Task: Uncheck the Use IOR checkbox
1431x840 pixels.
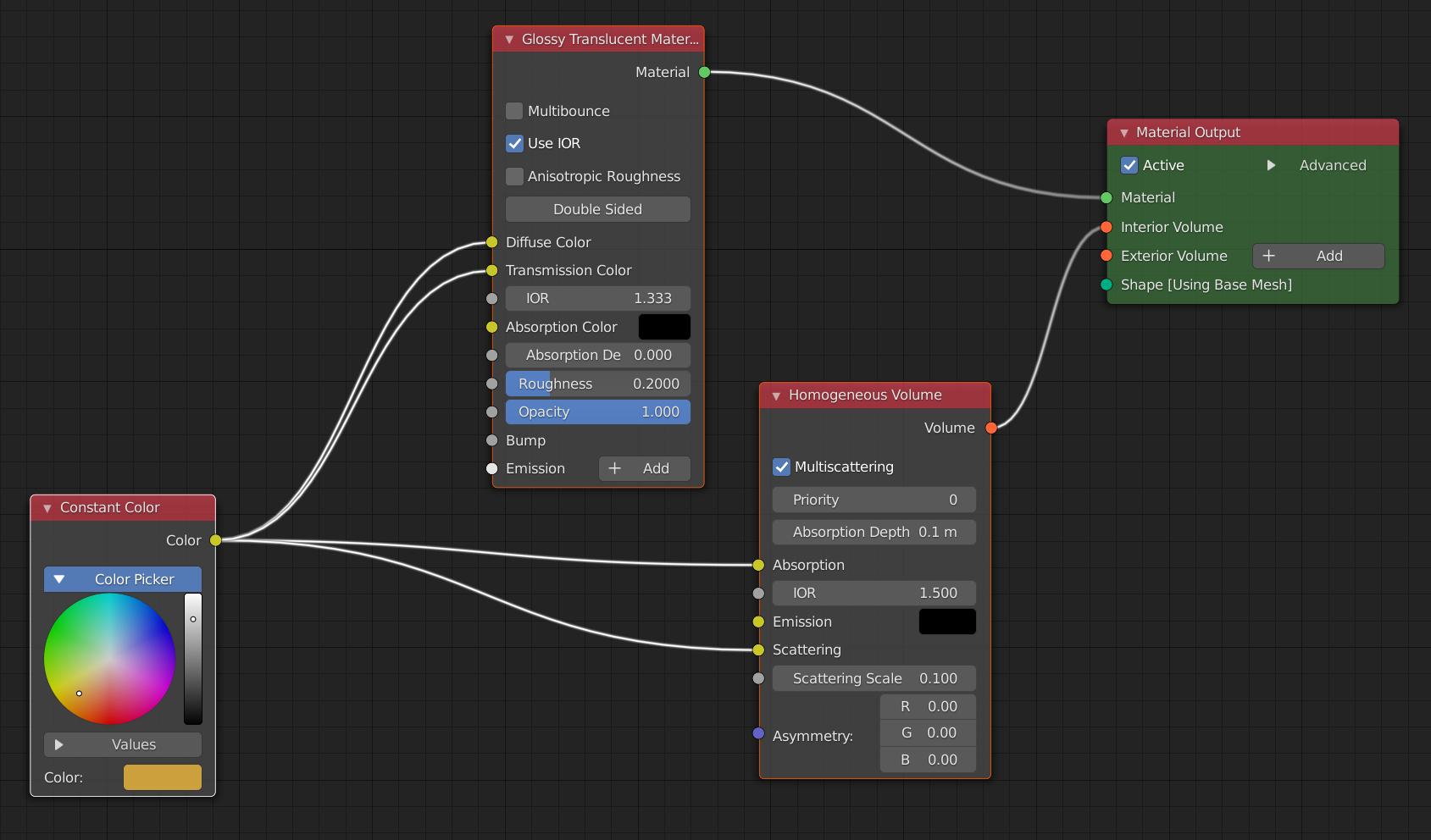Action: pos(514,144)
